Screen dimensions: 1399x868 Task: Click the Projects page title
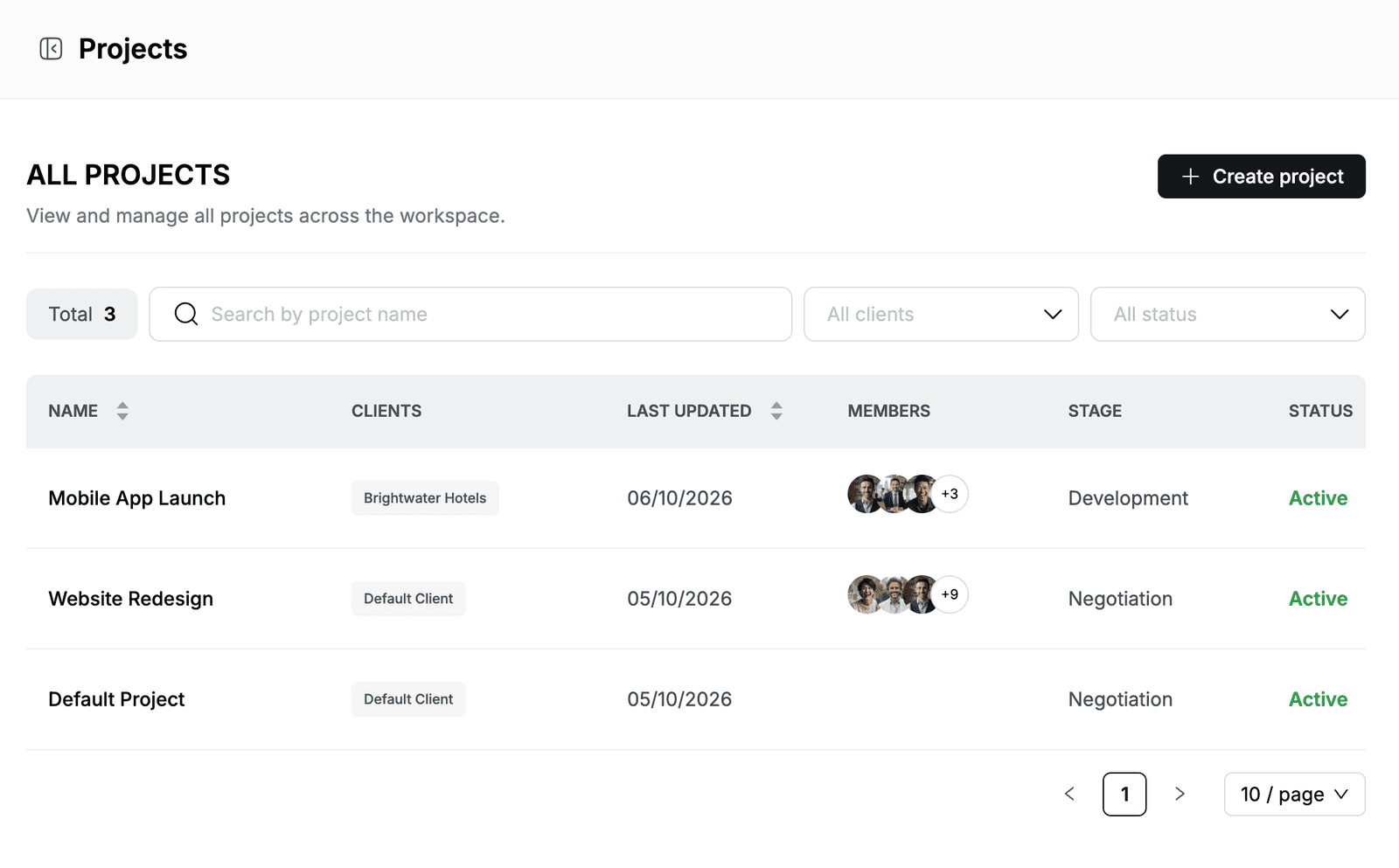133,49
